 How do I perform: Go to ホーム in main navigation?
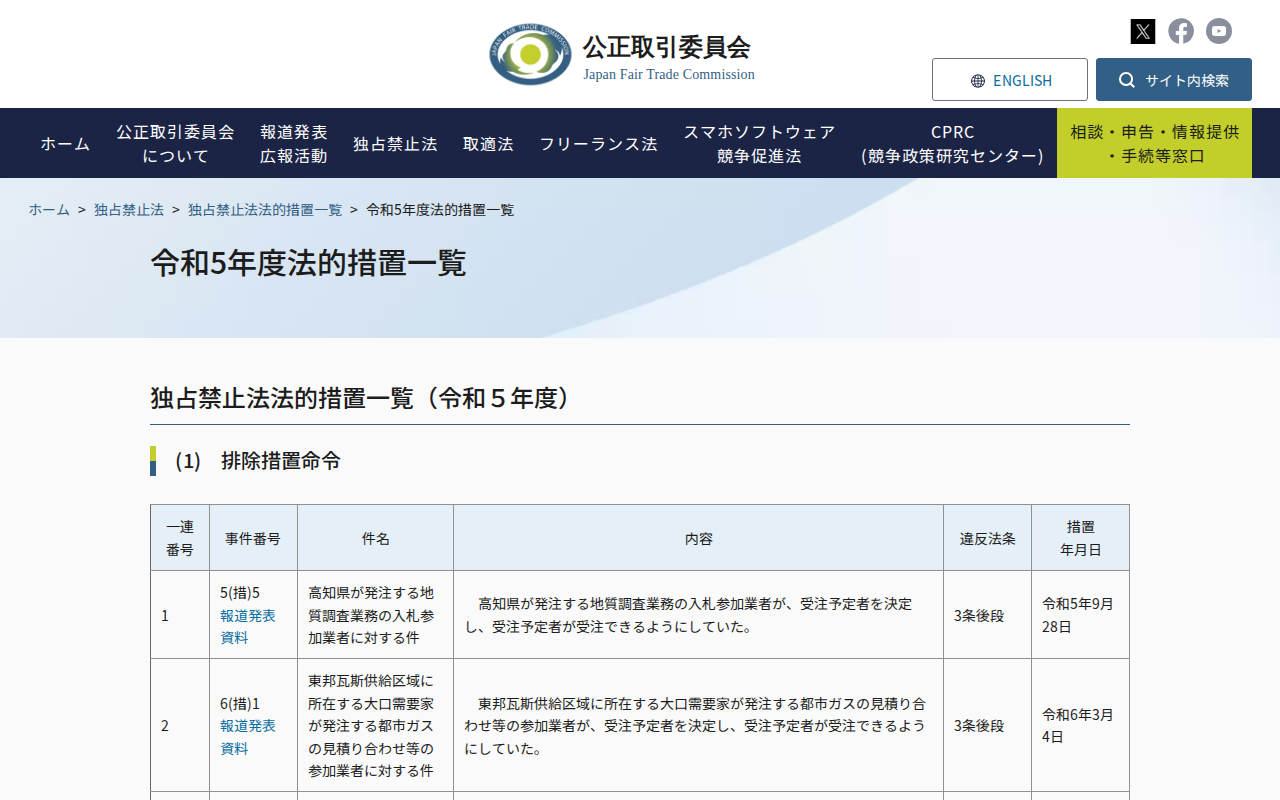point(65,143)
